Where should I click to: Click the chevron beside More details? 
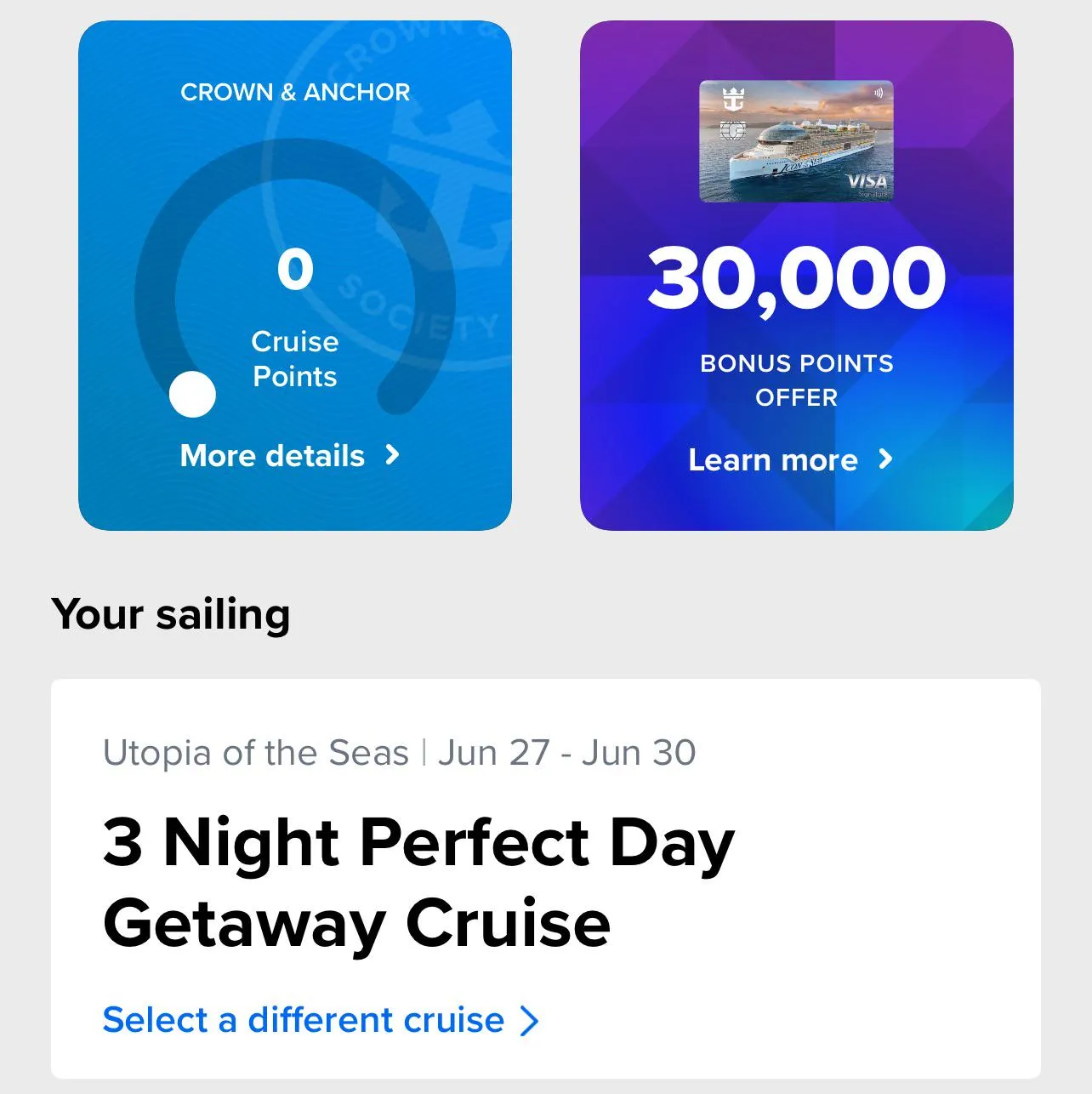(x=392, y=455)
